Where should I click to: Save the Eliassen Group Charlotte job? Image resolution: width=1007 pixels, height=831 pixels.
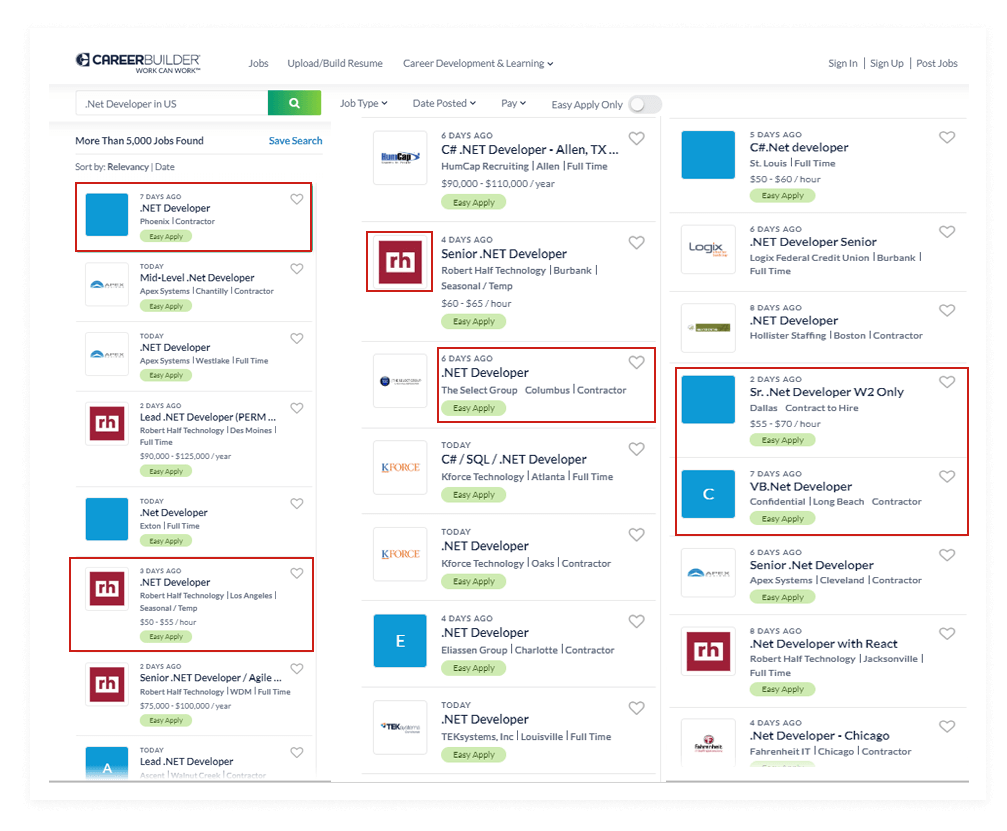(636, 621)
